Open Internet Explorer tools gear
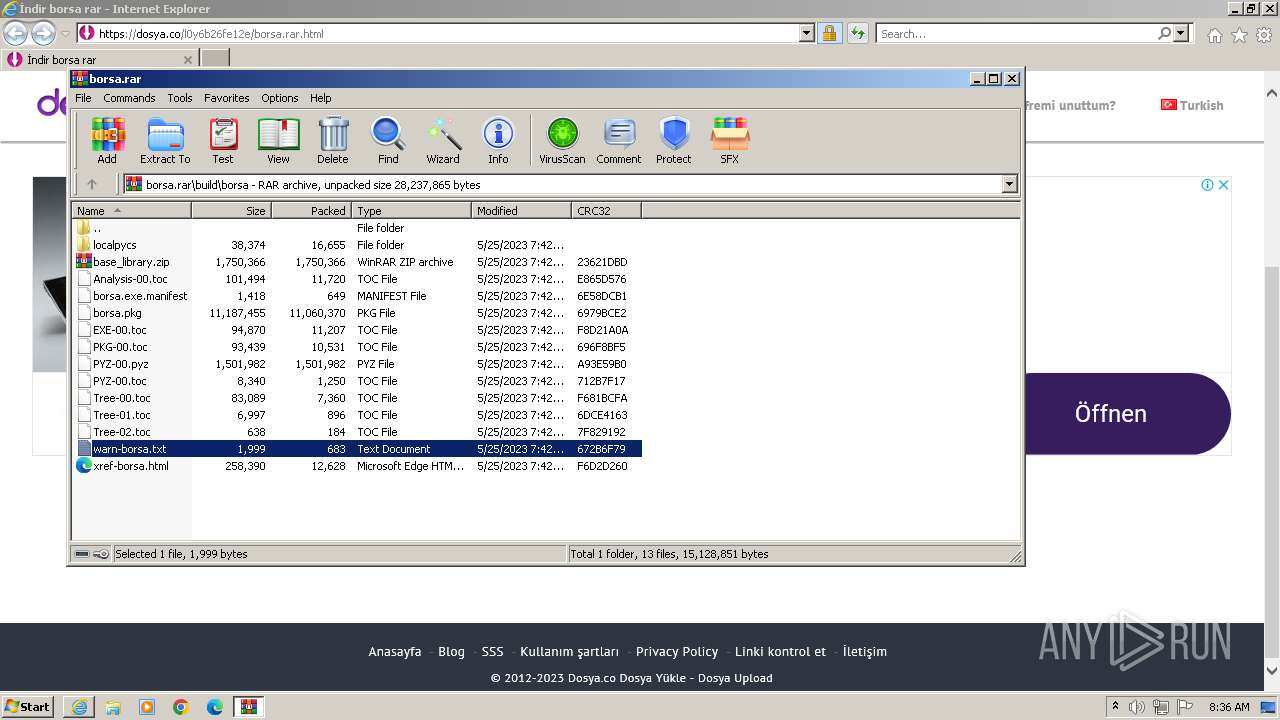The image size is (1280, 720). pos(1264,35)
